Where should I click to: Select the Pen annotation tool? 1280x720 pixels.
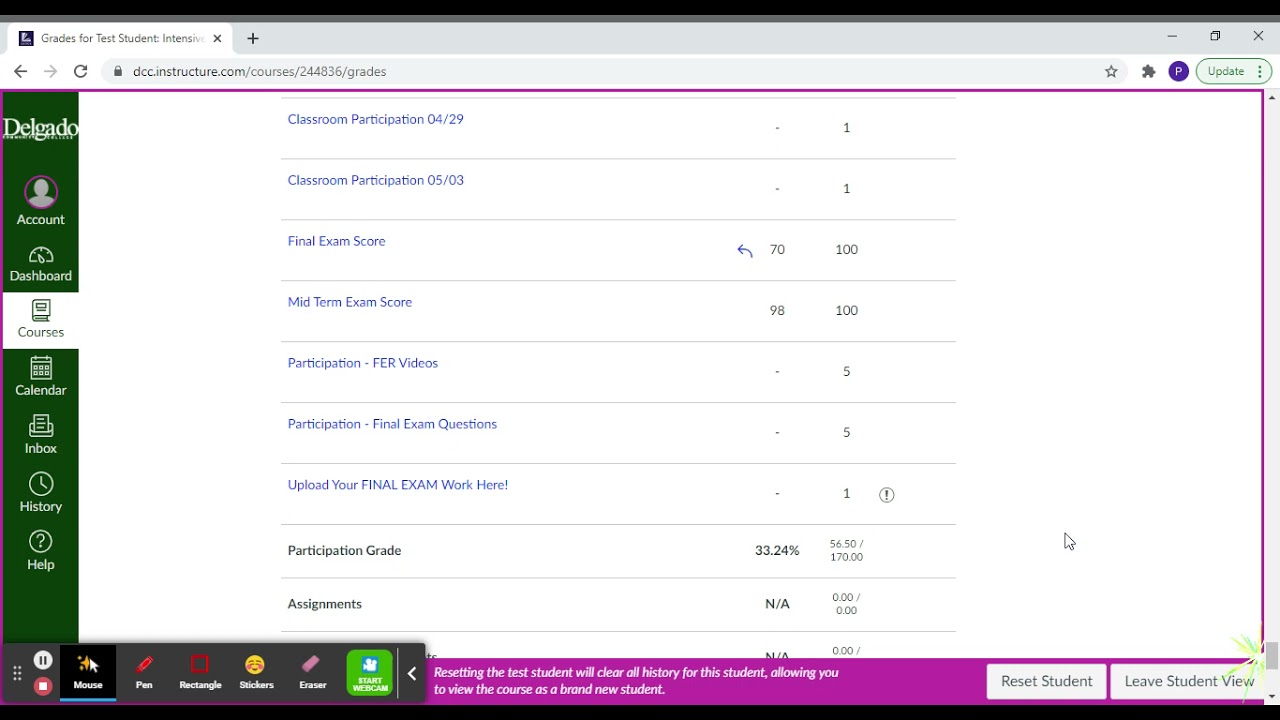(x=144, y=671)
